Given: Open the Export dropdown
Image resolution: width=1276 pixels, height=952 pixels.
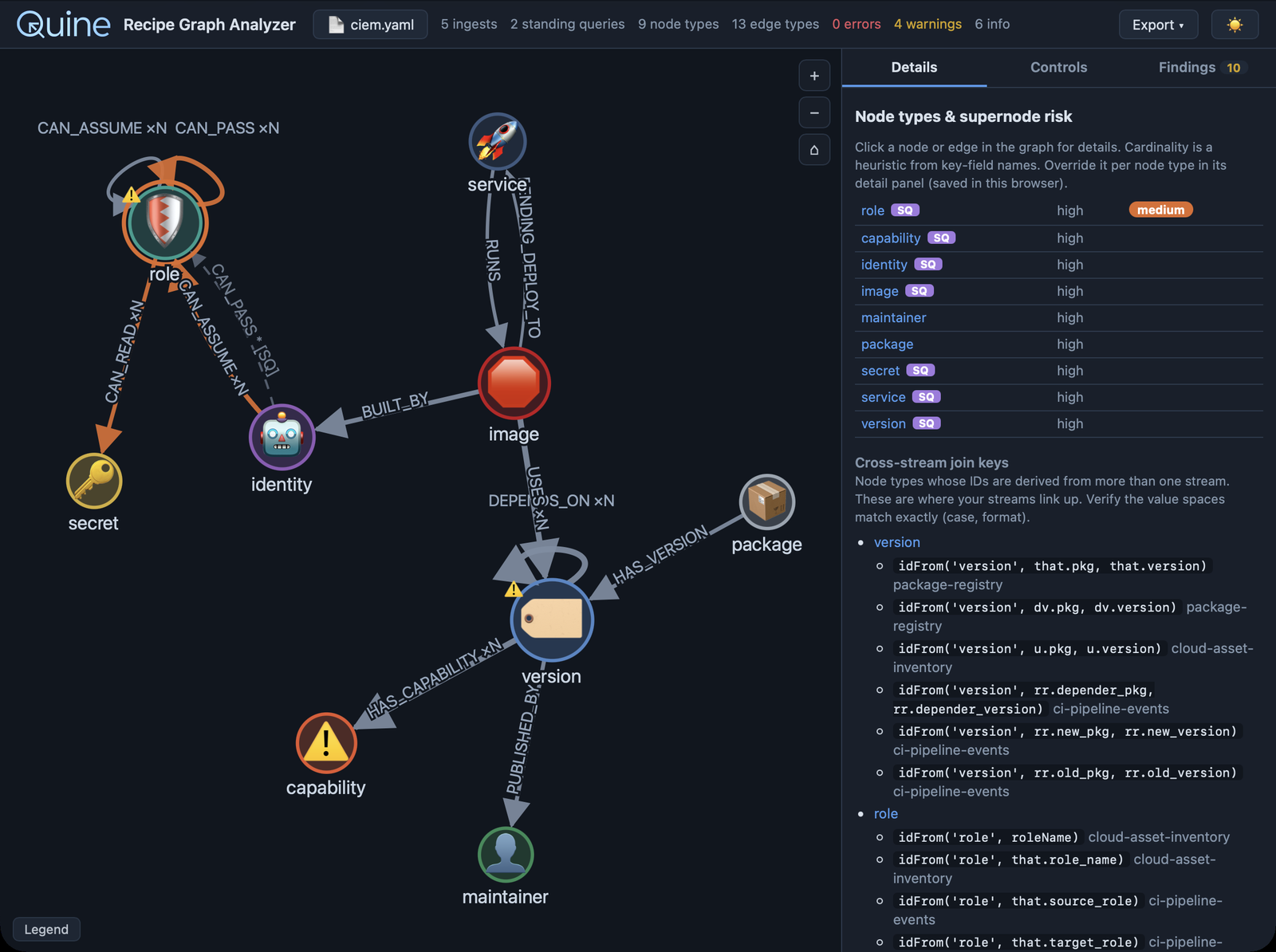Looking at the screenshot, I should tap(1158, 25).
